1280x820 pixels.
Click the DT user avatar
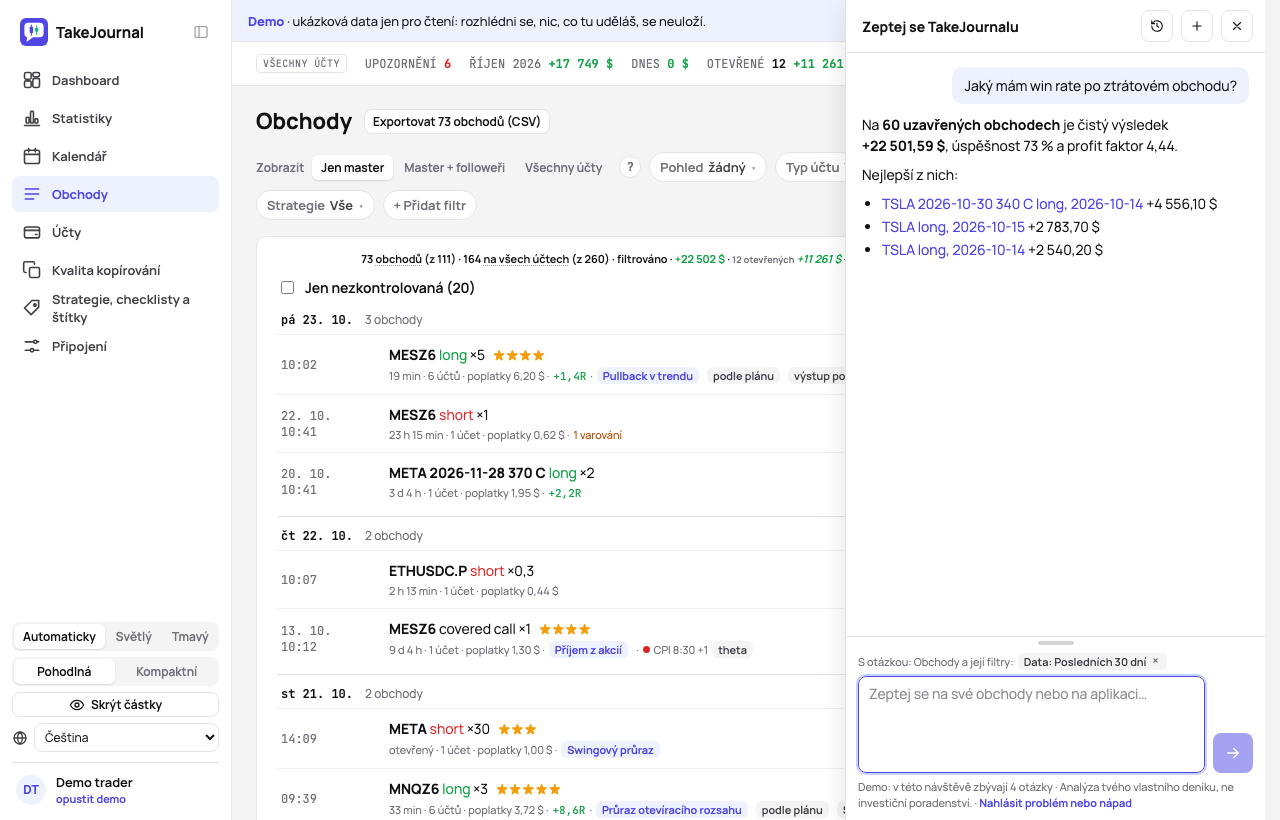tap(31, 790)
